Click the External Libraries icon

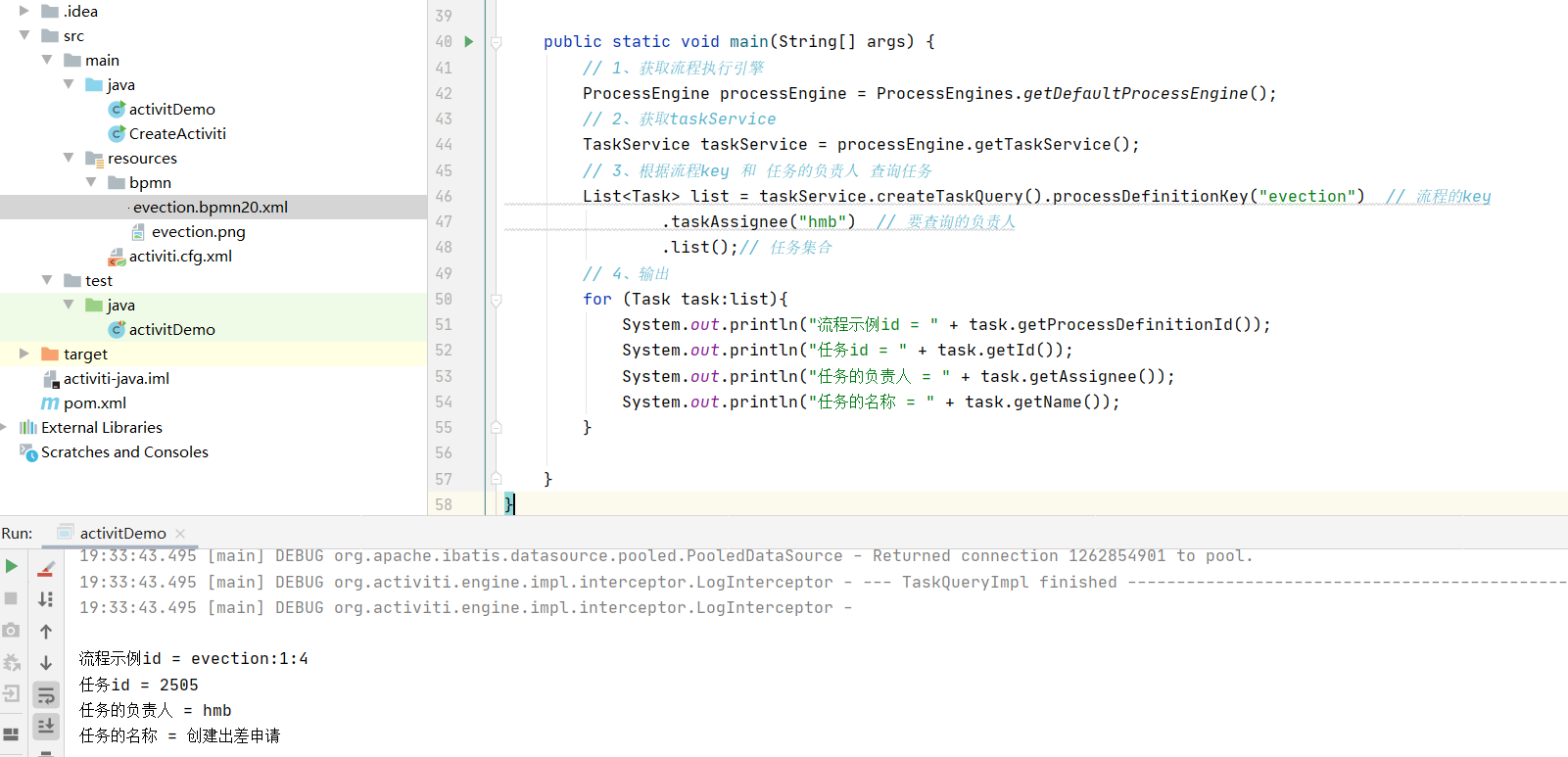[28, 427]
